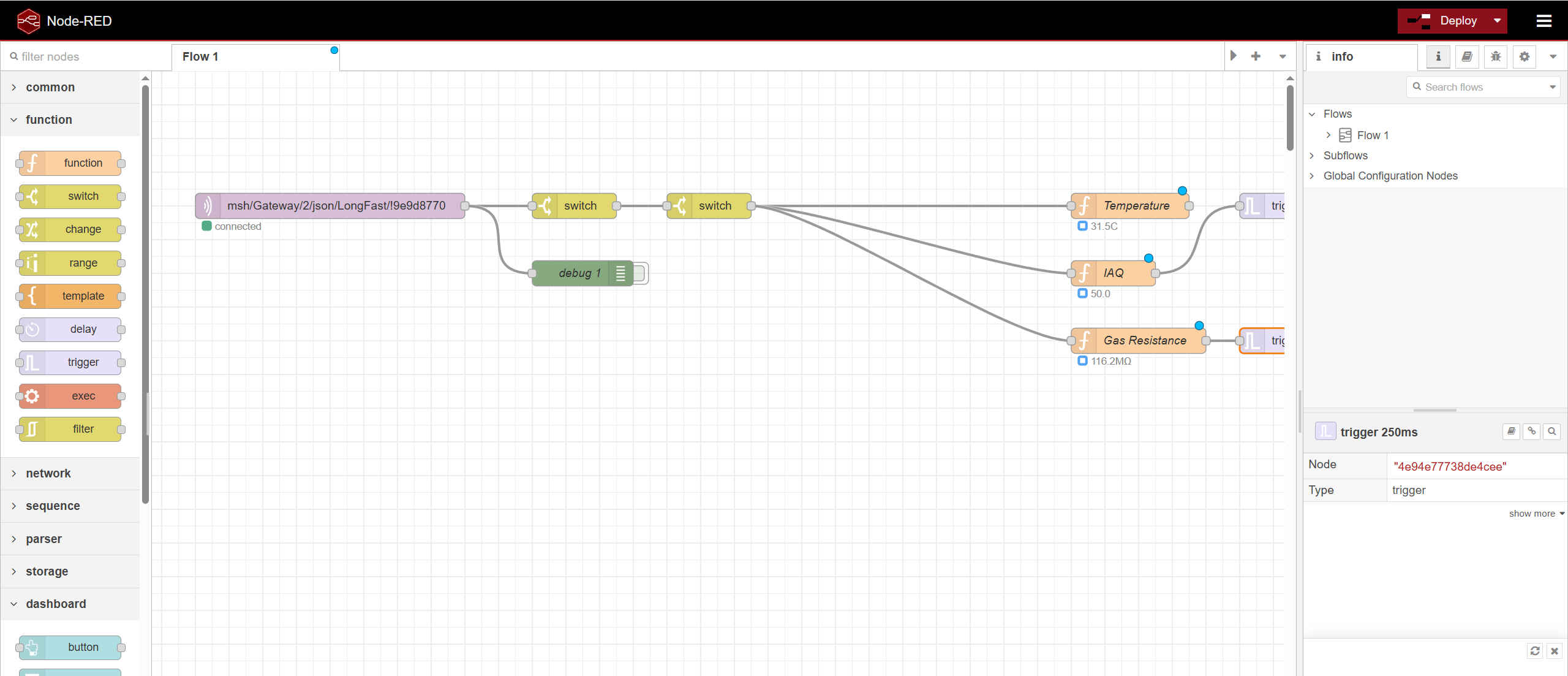Focus the filter nodes input field

pos(86,56)
